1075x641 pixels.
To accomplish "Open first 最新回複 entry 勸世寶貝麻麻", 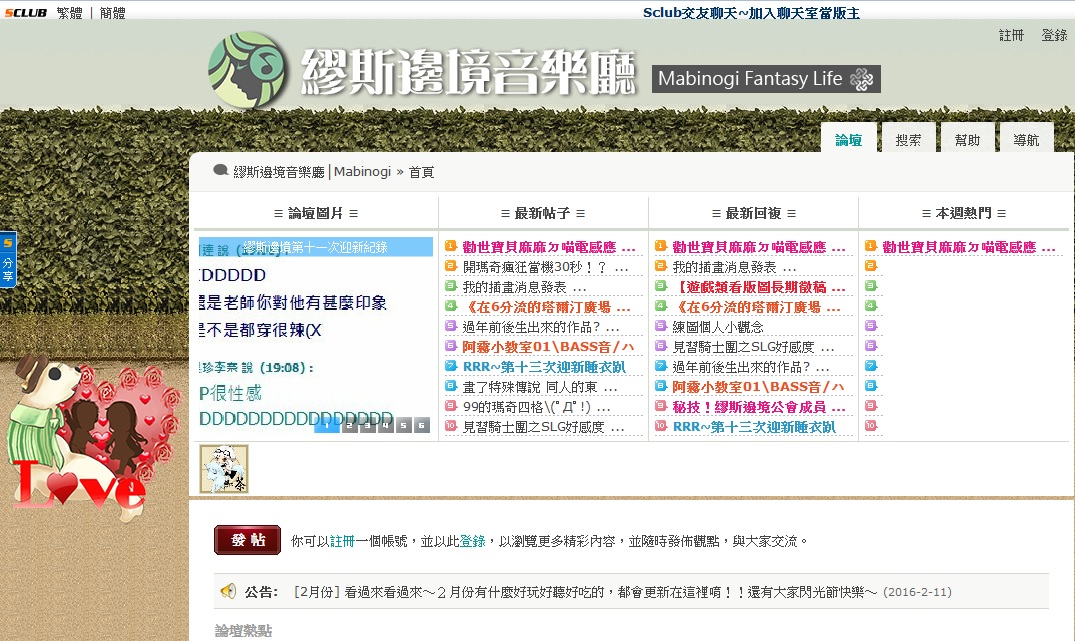I will (759, 247).
